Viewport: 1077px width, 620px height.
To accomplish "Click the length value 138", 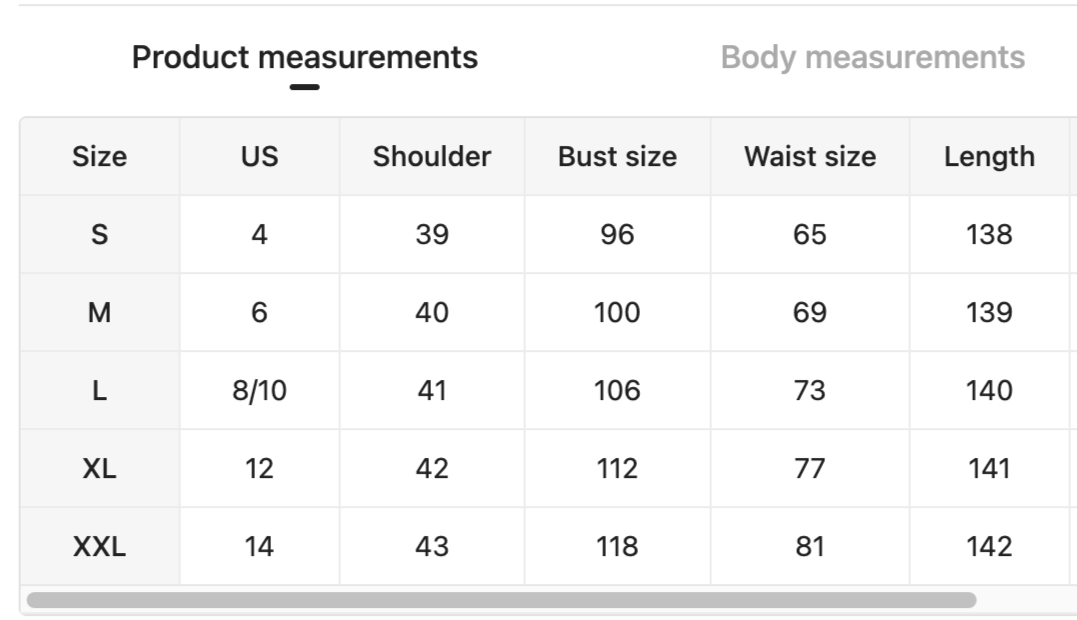I will tap(989, 235).
